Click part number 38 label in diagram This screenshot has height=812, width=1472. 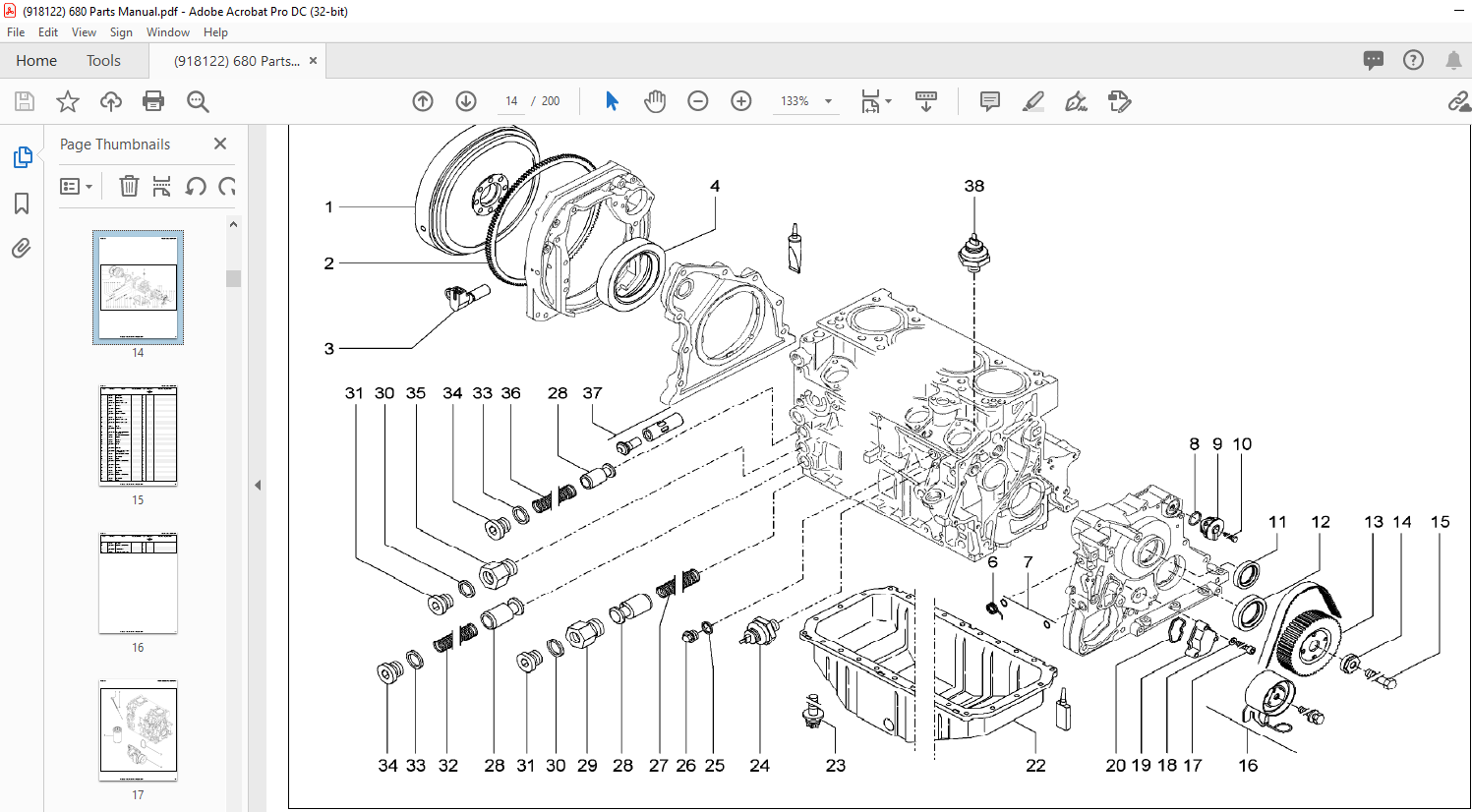[974, 186]
